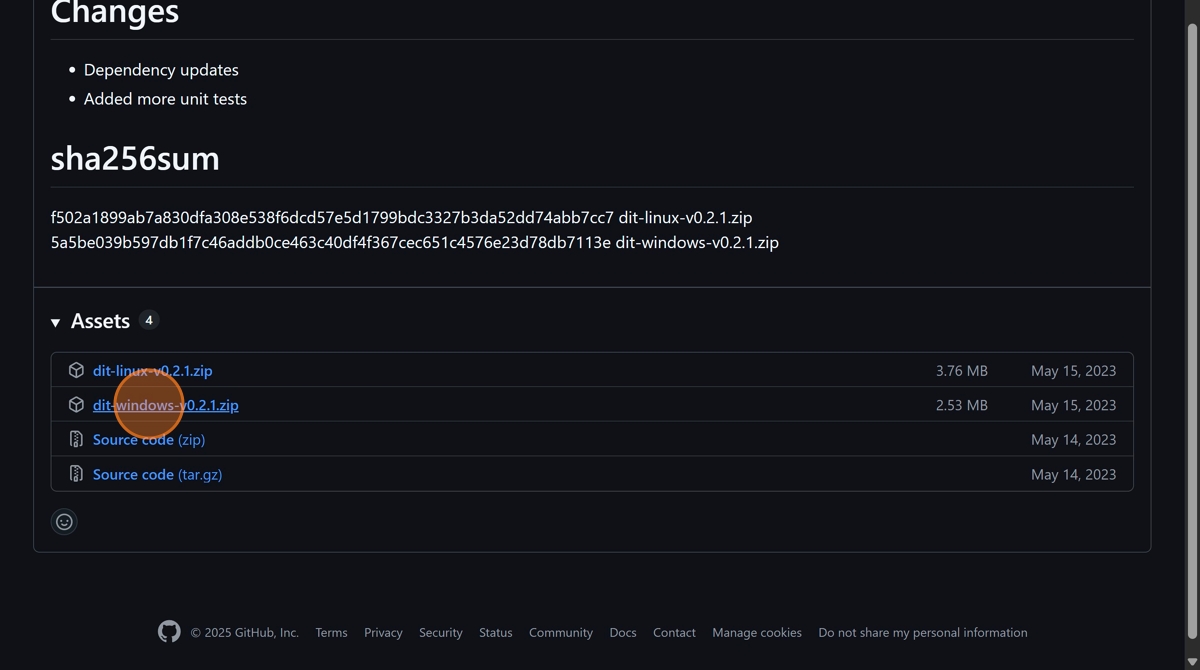Click the archive icon beside Source code (tar.gz)

coord(76,474)
